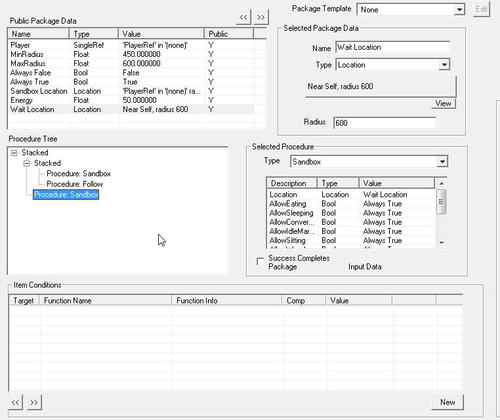Select the AllowSleeping parameter row

351,213
